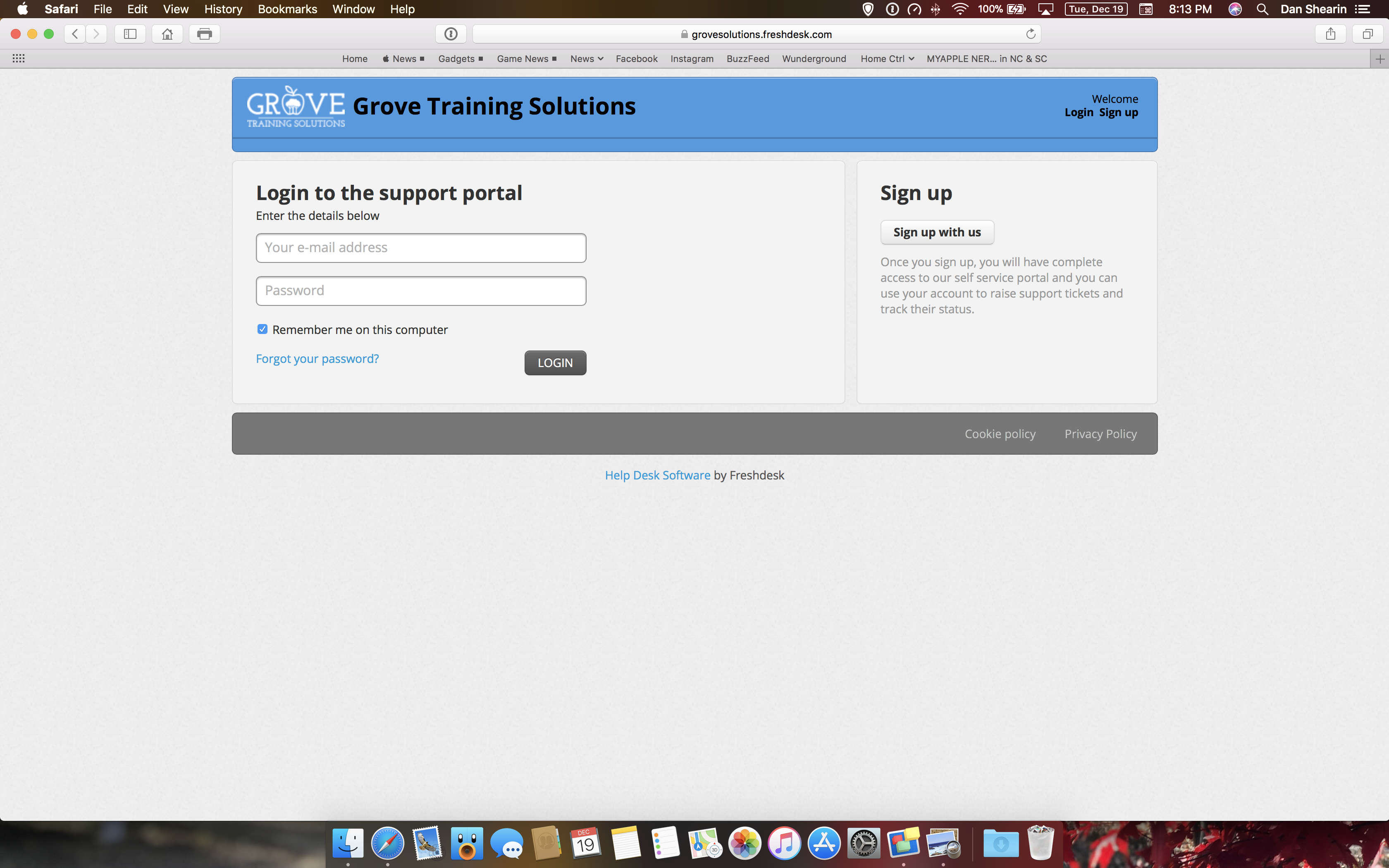Show the Safari sidebar
This screenshot has height=868, width=1389.
pyautogui.click(x=130, y=34)
